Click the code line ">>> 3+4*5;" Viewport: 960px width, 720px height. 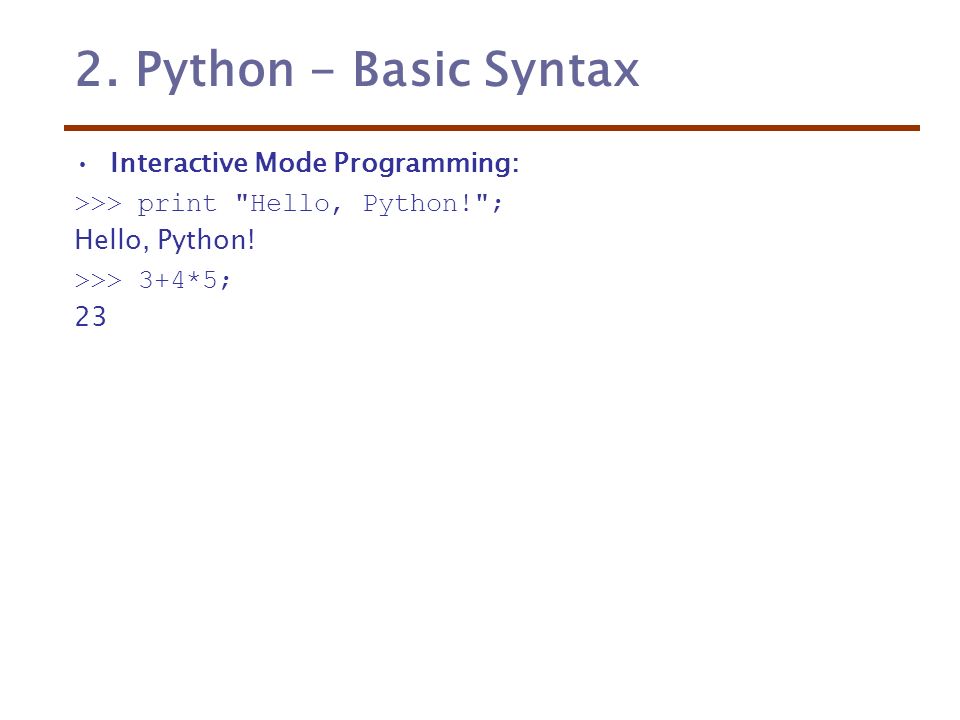coord(152,280)
